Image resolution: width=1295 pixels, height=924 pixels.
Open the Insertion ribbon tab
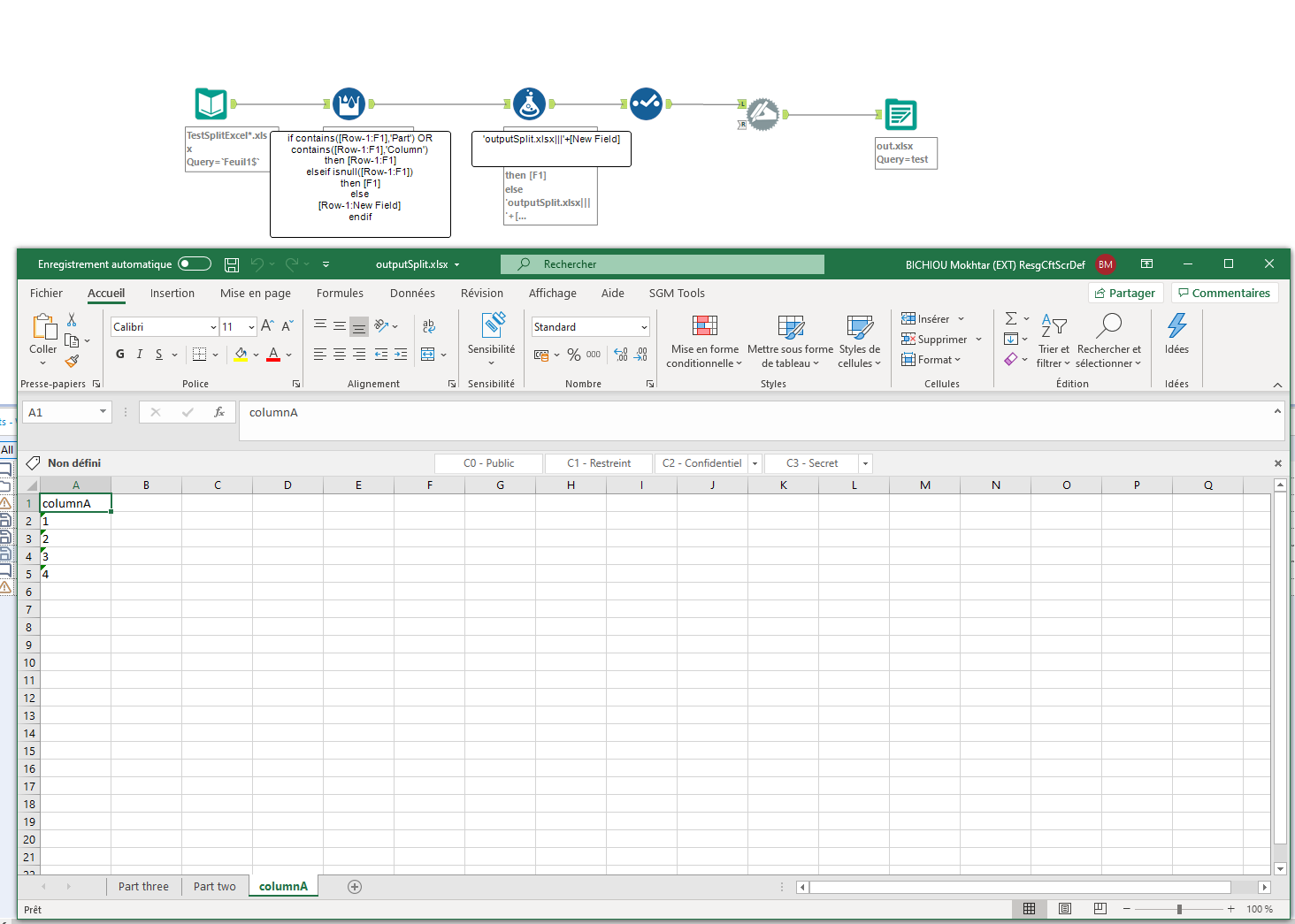pos(172,294)
